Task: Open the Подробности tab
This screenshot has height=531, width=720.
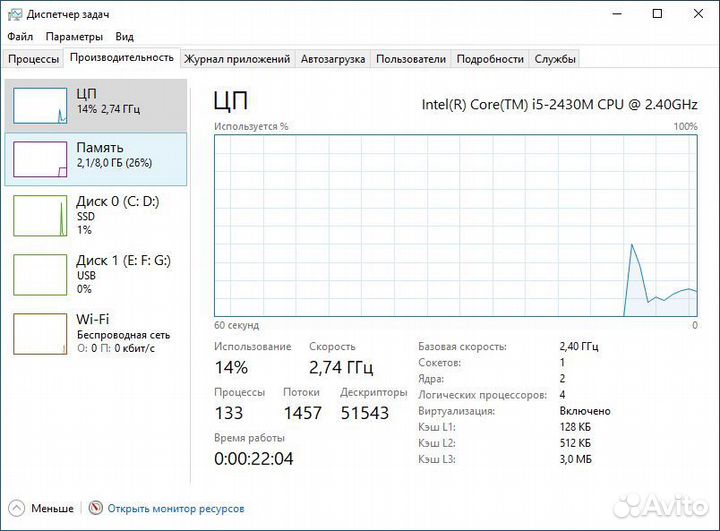Action: point(490,59)
